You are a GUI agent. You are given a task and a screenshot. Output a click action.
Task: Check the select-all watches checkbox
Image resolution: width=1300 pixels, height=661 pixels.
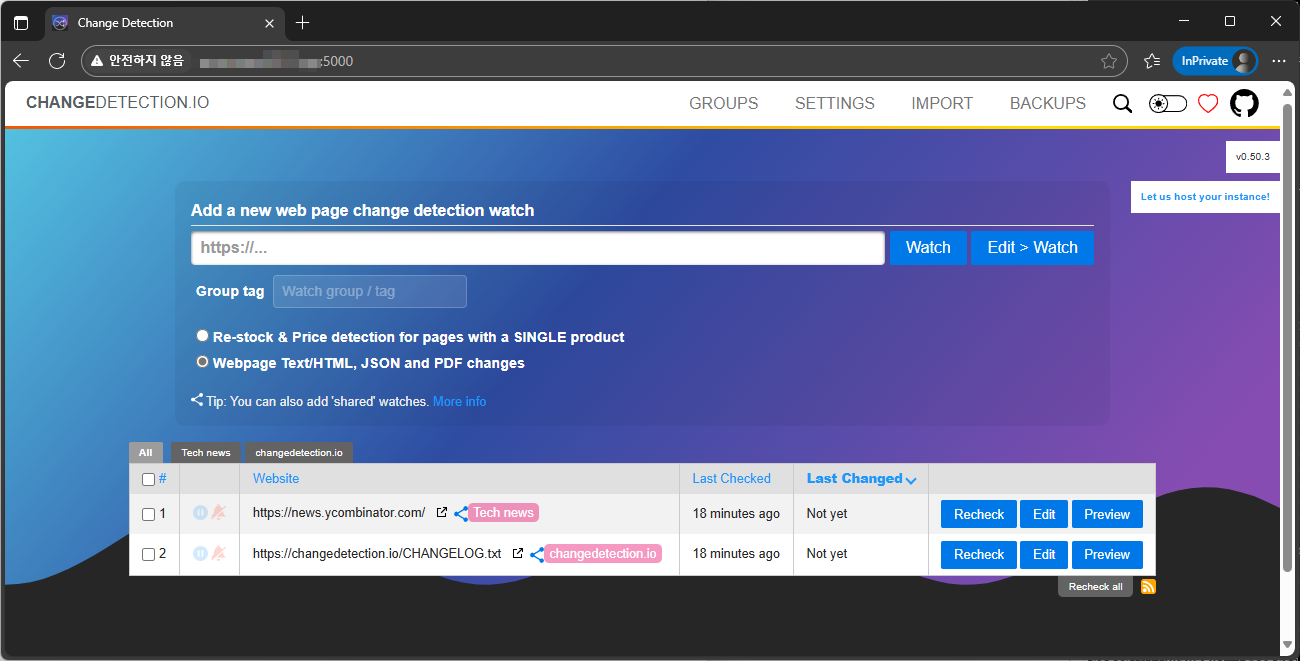(x=148, y=479)
